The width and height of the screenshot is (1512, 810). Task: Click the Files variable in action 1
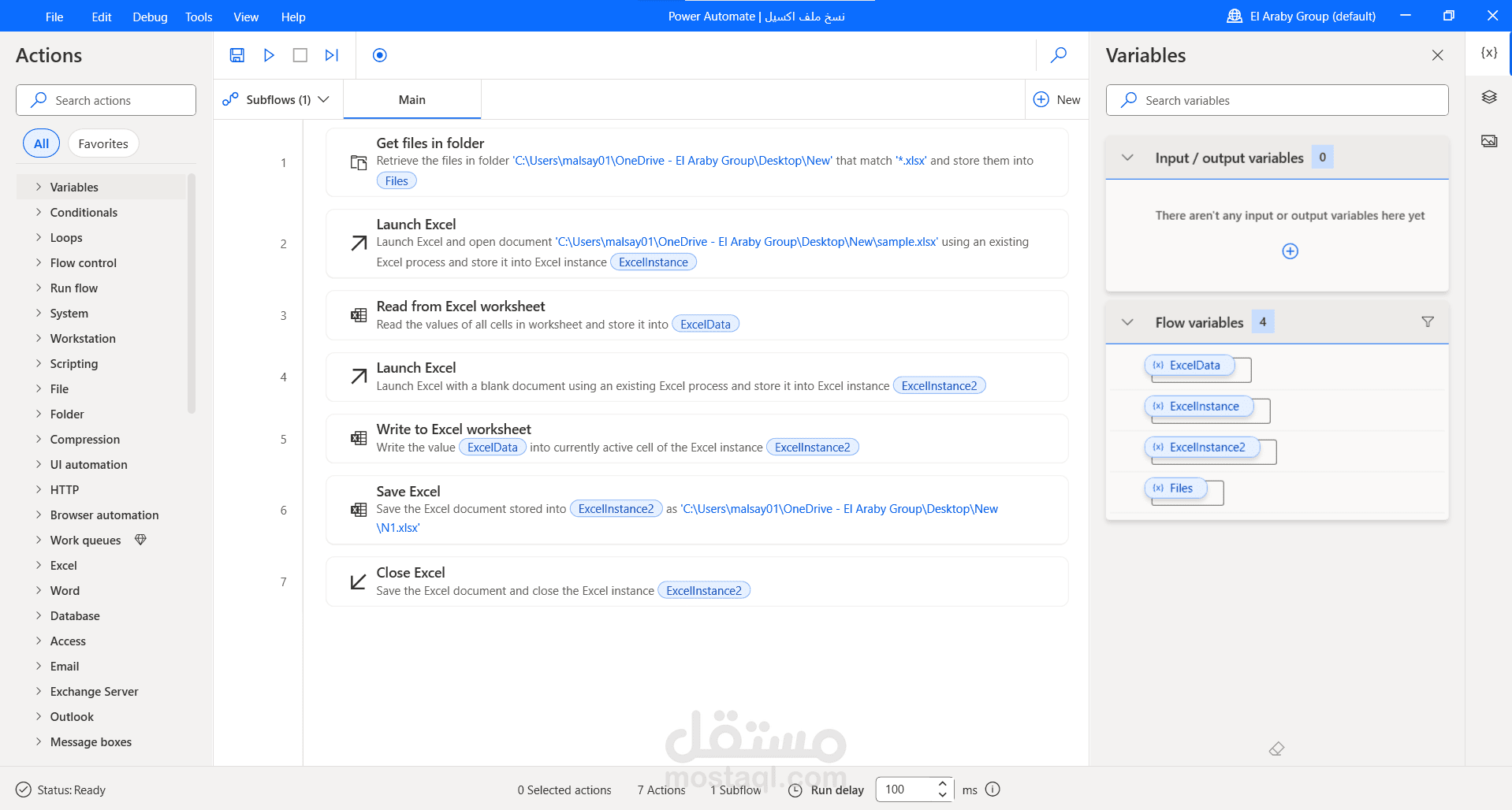tap(397, 181)
